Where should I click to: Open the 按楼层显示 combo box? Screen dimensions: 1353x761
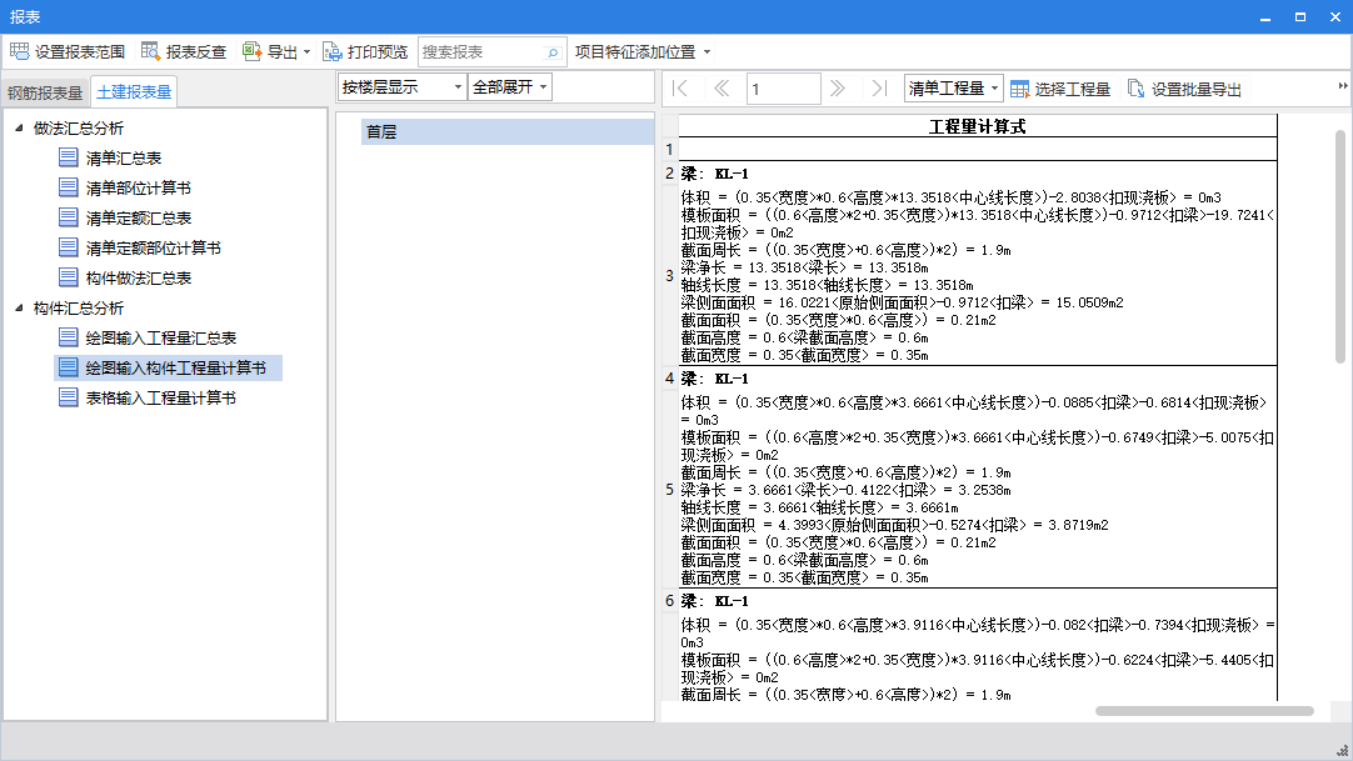[x=402, y=87]
